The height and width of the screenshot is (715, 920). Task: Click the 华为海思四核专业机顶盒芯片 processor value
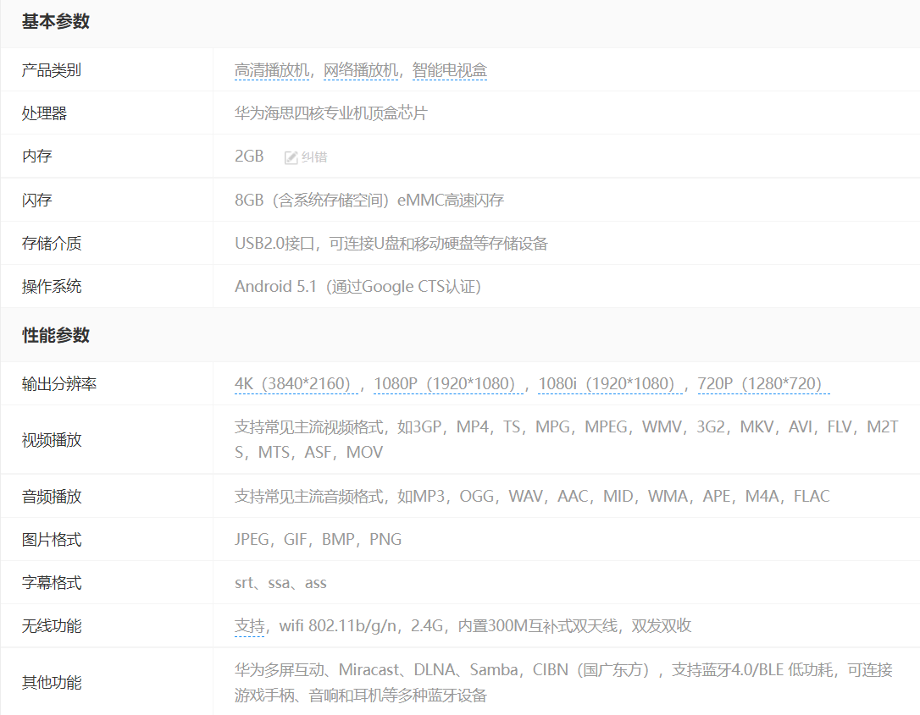331,113
